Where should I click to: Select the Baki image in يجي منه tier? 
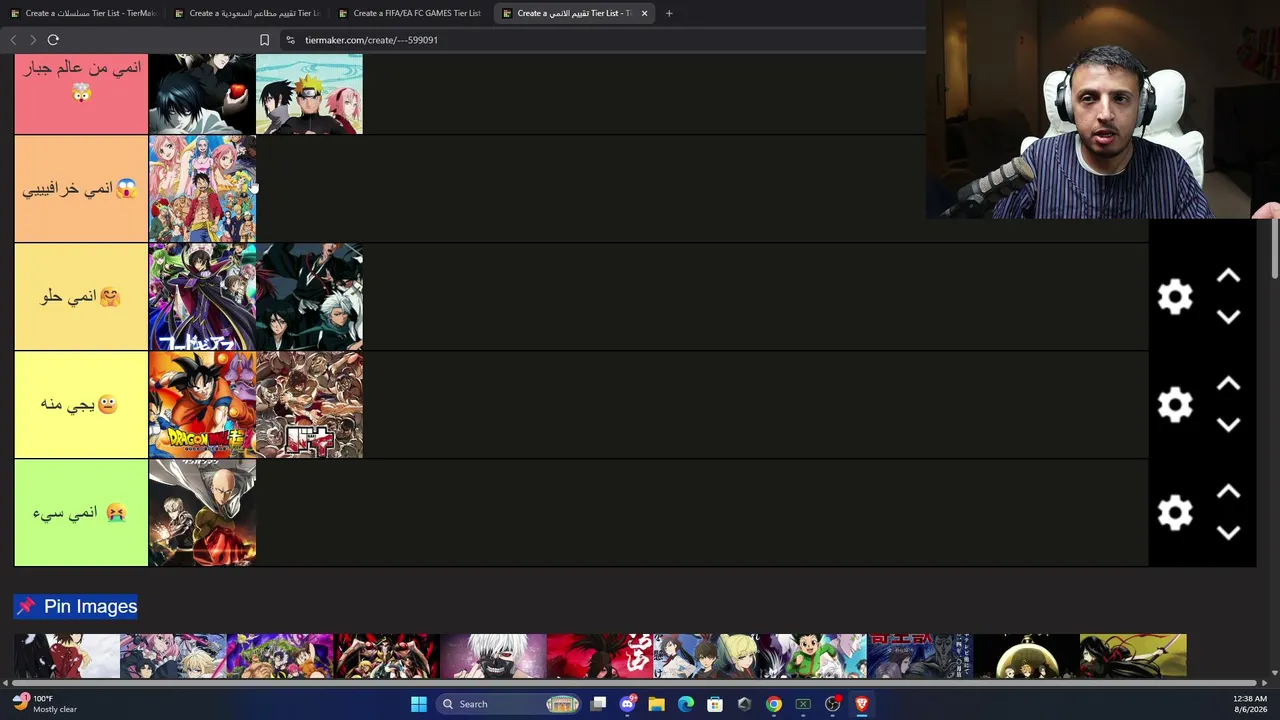(309, 405)
